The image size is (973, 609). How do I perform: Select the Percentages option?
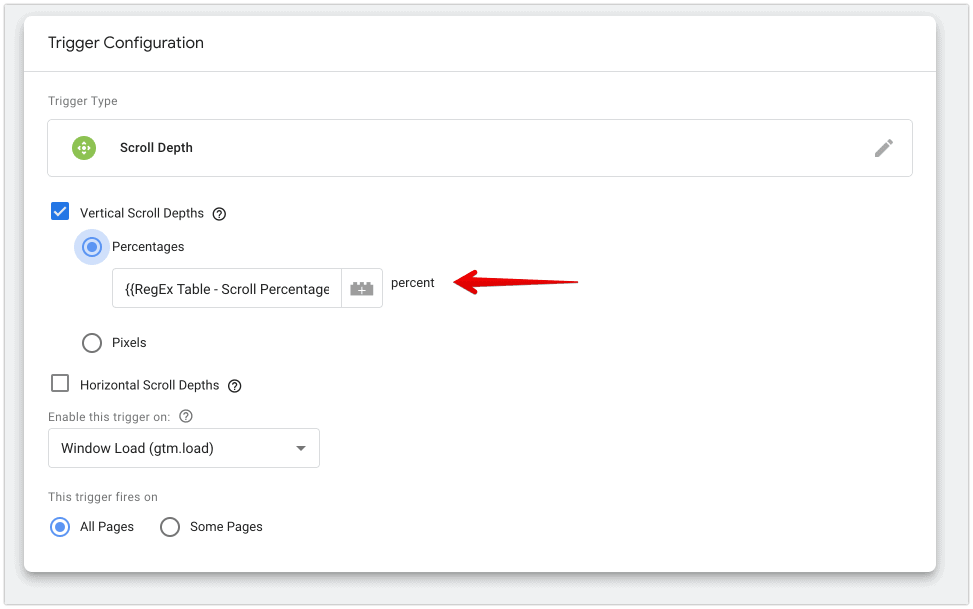point(91,247)
